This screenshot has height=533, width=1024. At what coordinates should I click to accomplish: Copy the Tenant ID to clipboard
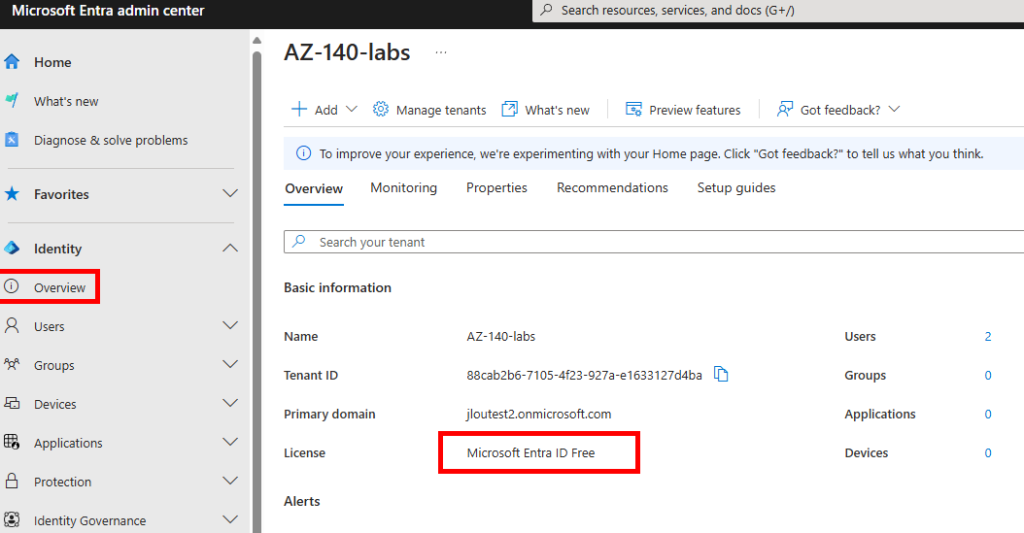pos(721,374)
